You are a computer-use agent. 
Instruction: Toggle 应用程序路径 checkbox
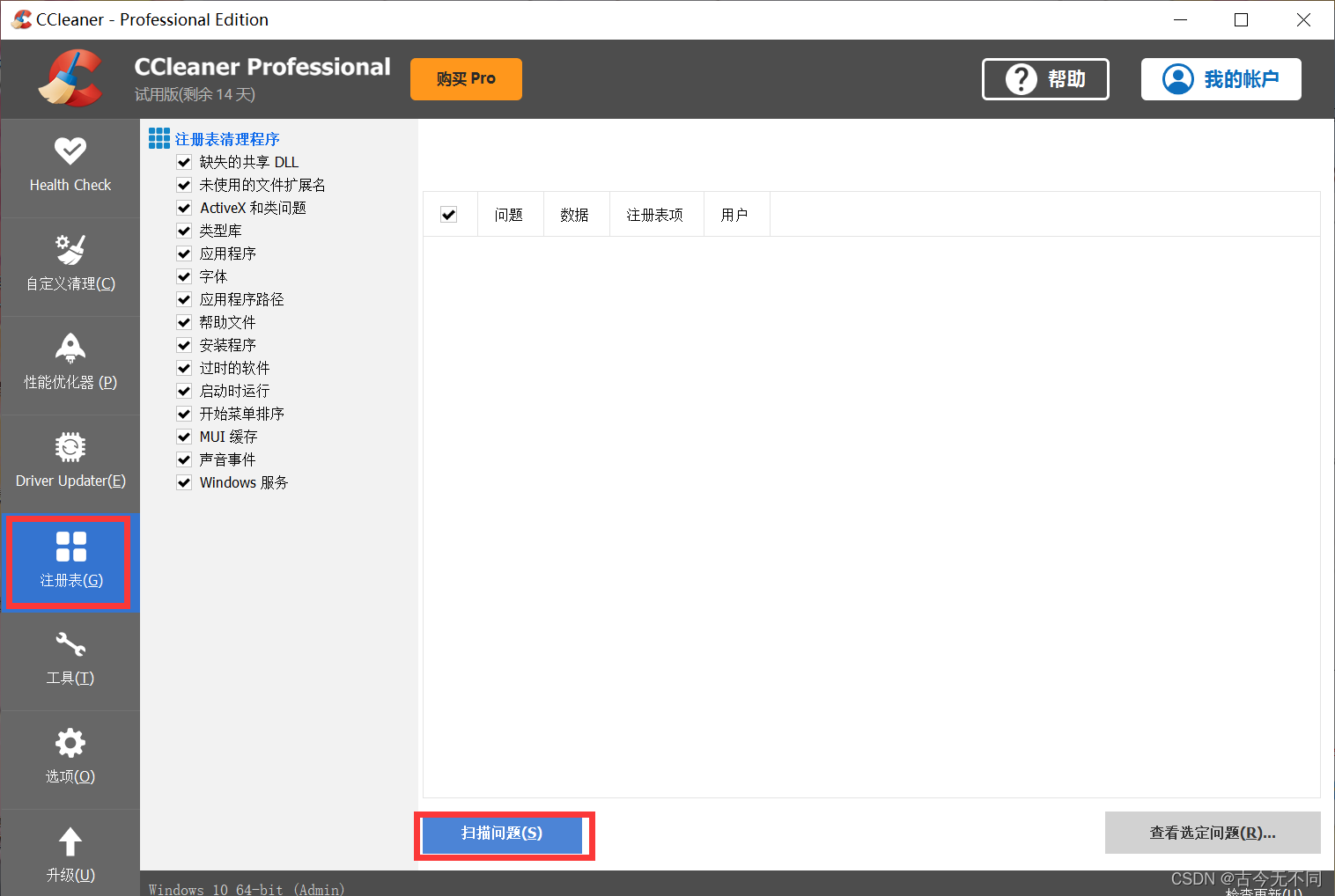click(x=184, y=299)
